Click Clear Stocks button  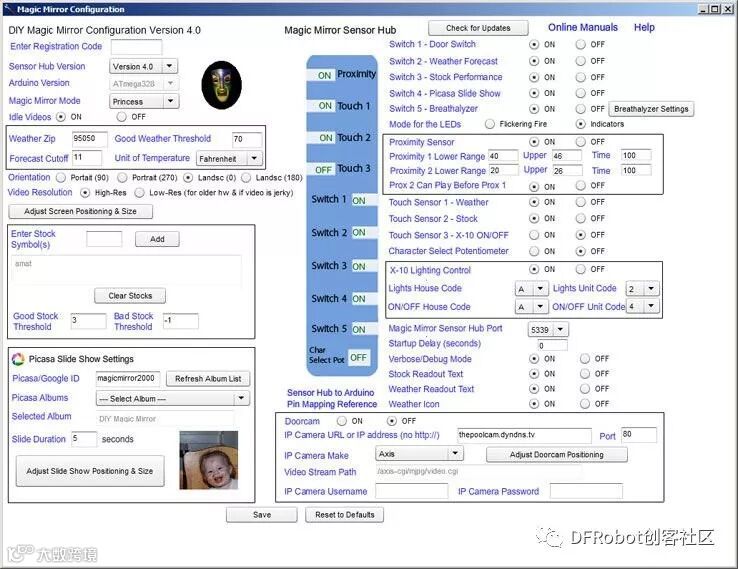coord(130,296)
